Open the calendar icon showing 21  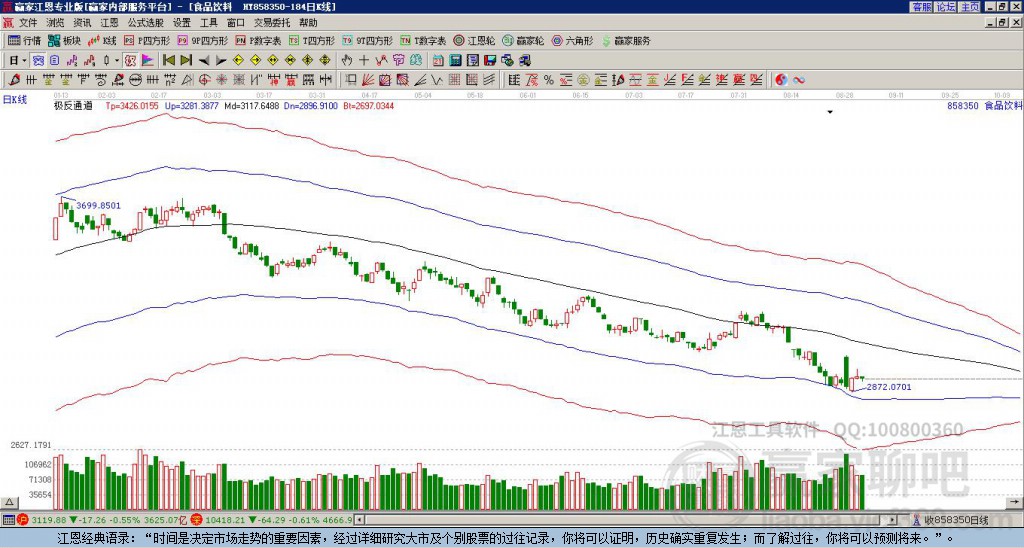click(x=438, y=61)
